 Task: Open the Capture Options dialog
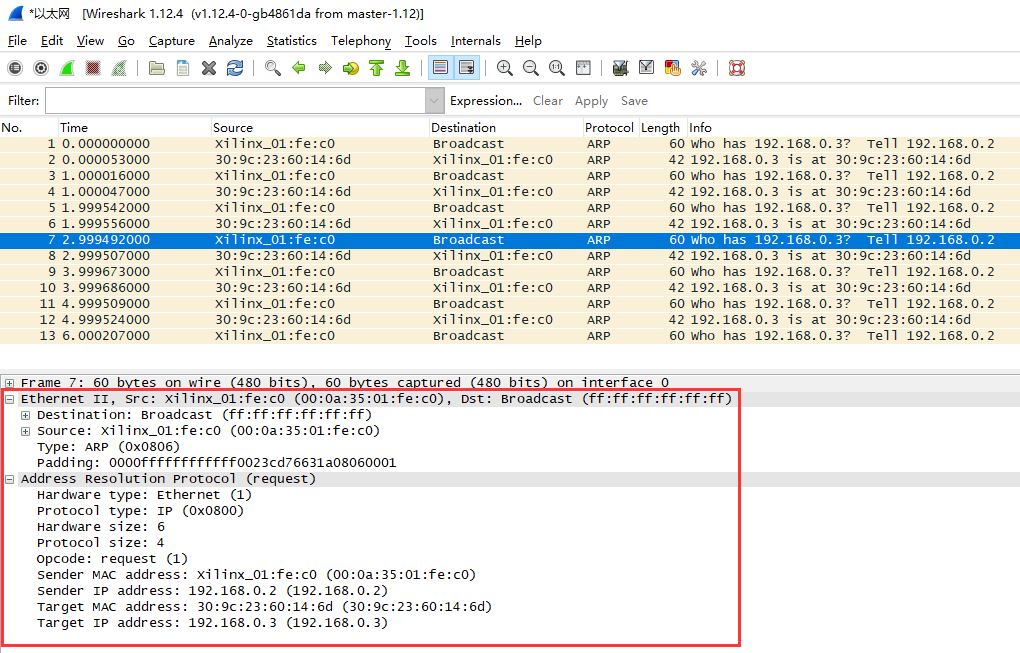click(40, 67)
